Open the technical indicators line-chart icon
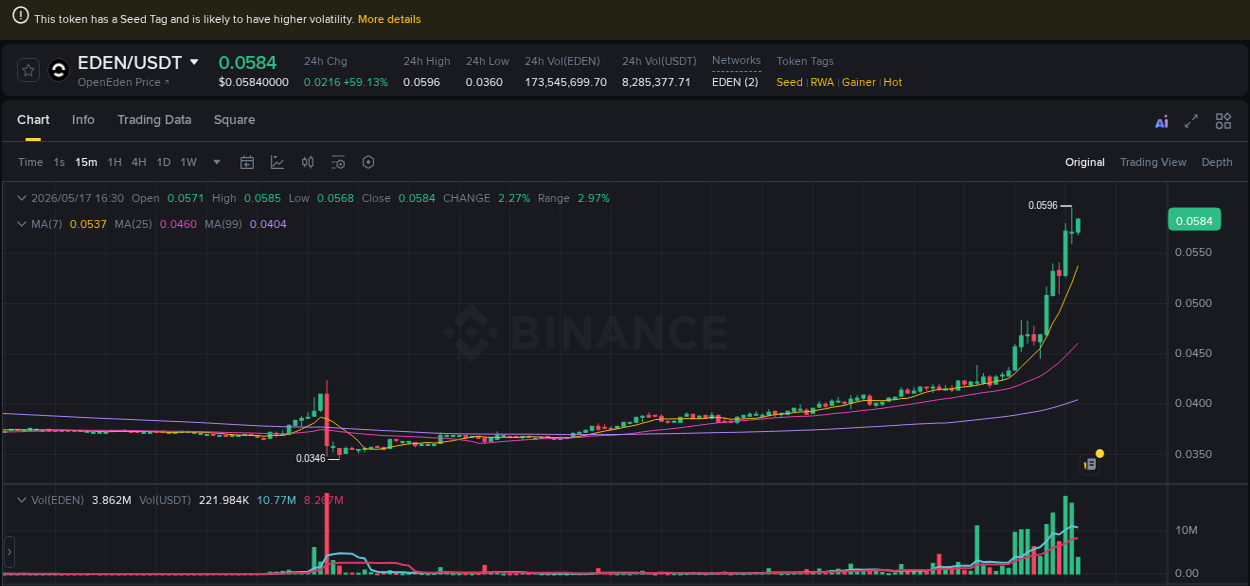 click(277, 162)
